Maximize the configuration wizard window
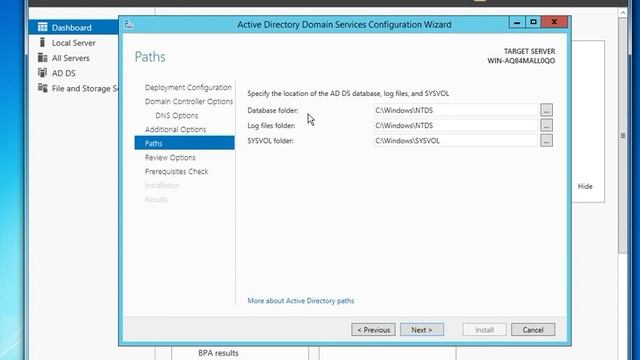 click(x=533, y=22)
